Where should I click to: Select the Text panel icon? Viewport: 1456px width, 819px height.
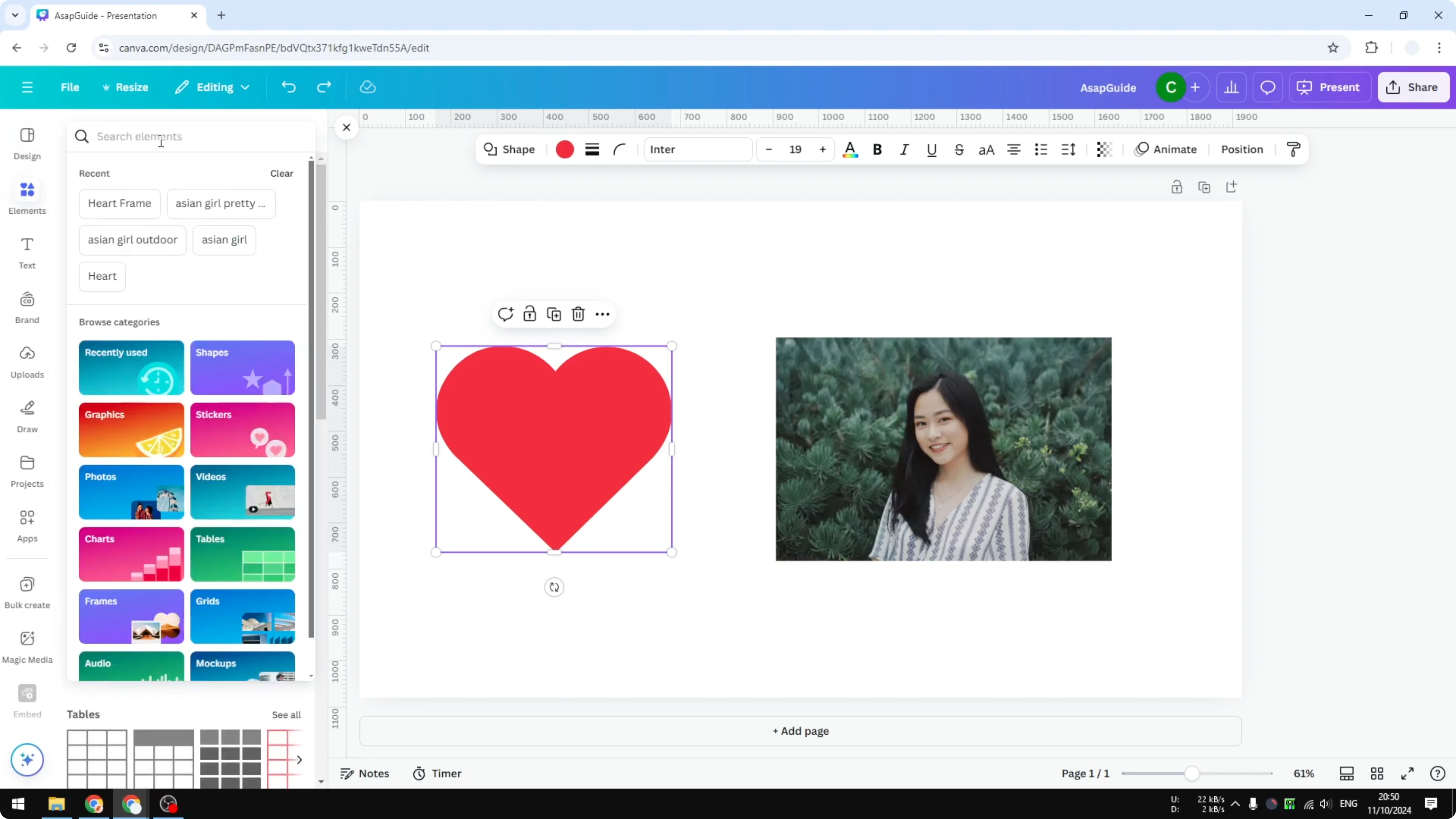tap(27, 253)
